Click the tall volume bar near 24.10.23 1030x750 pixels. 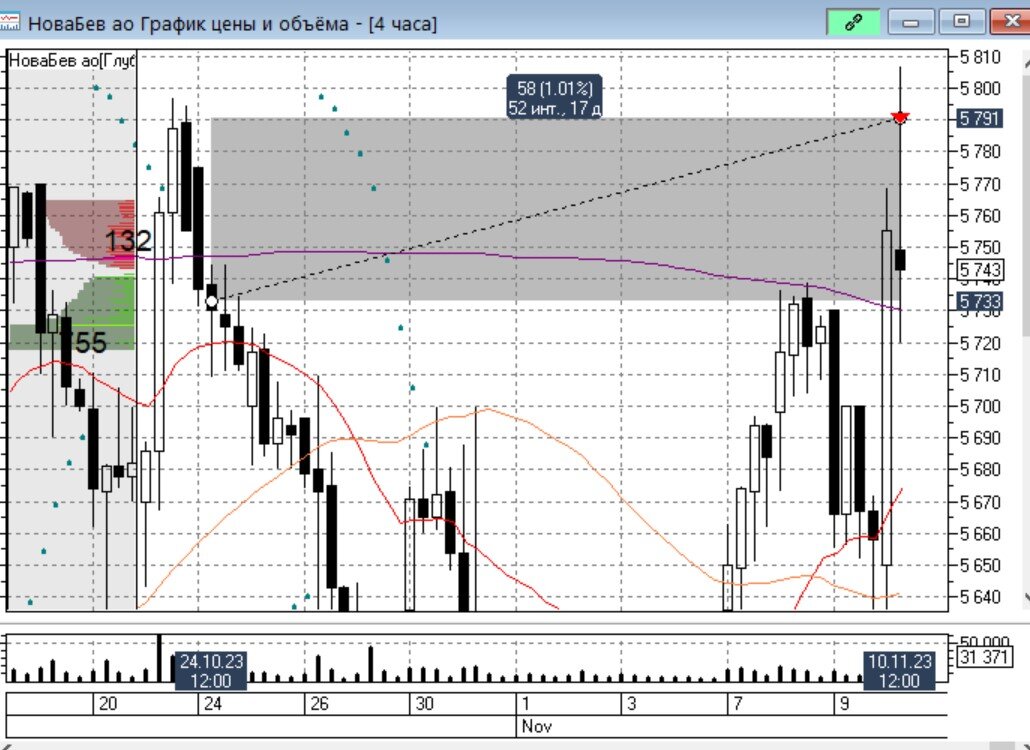click(159, 658)
